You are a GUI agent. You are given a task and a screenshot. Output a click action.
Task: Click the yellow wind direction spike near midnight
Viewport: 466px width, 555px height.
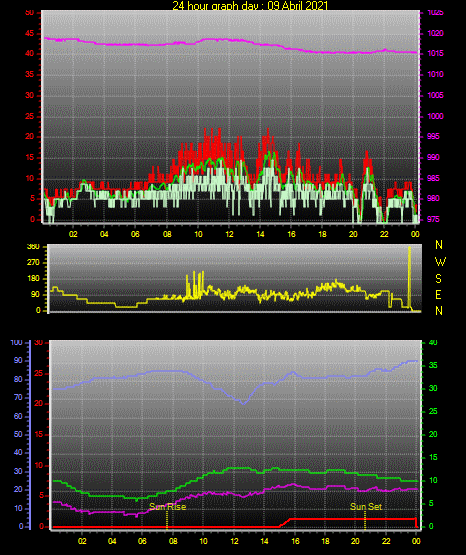409,278
